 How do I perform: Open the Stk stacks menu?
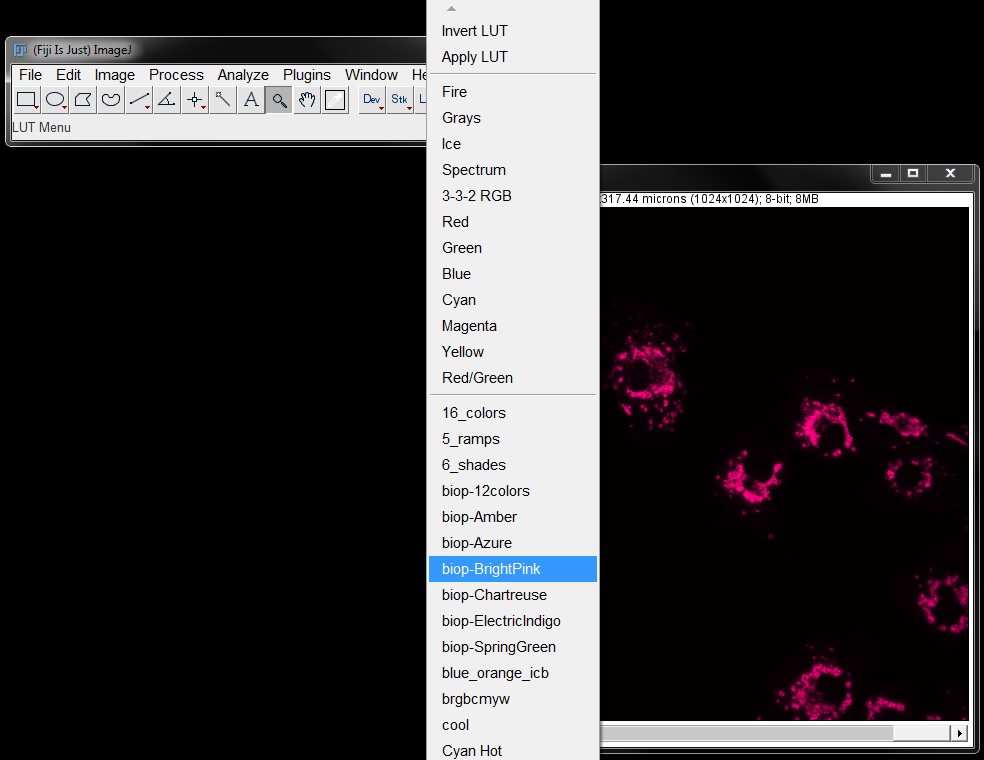pyautogui.click(x=400, y=100)
